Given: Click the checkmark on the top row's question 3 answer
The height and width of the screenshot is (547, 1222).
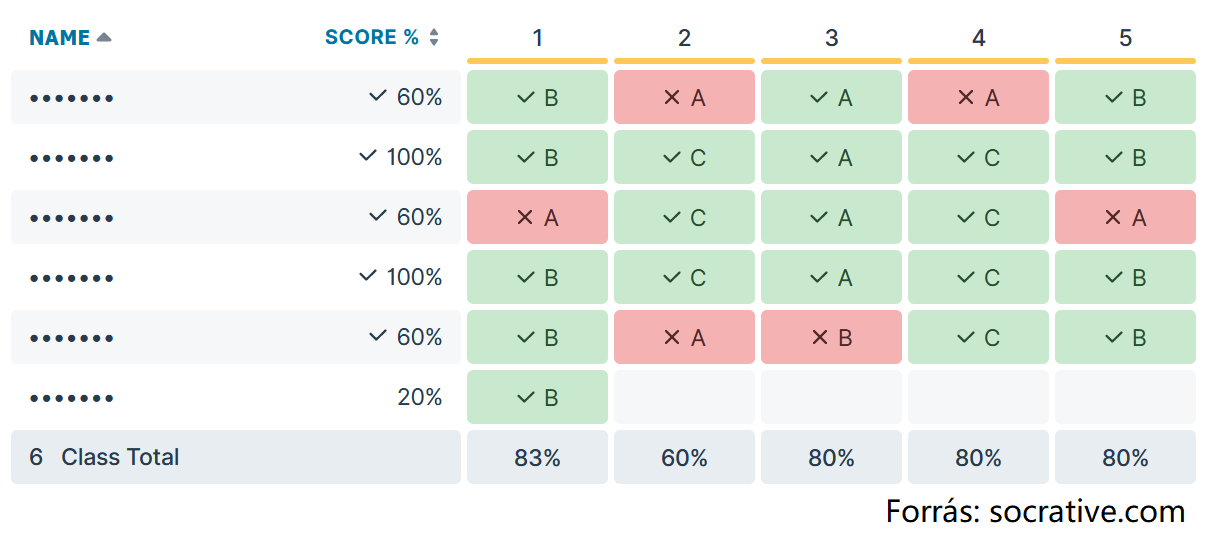Looking at the screenshot, I should click(x=819, y=98).
